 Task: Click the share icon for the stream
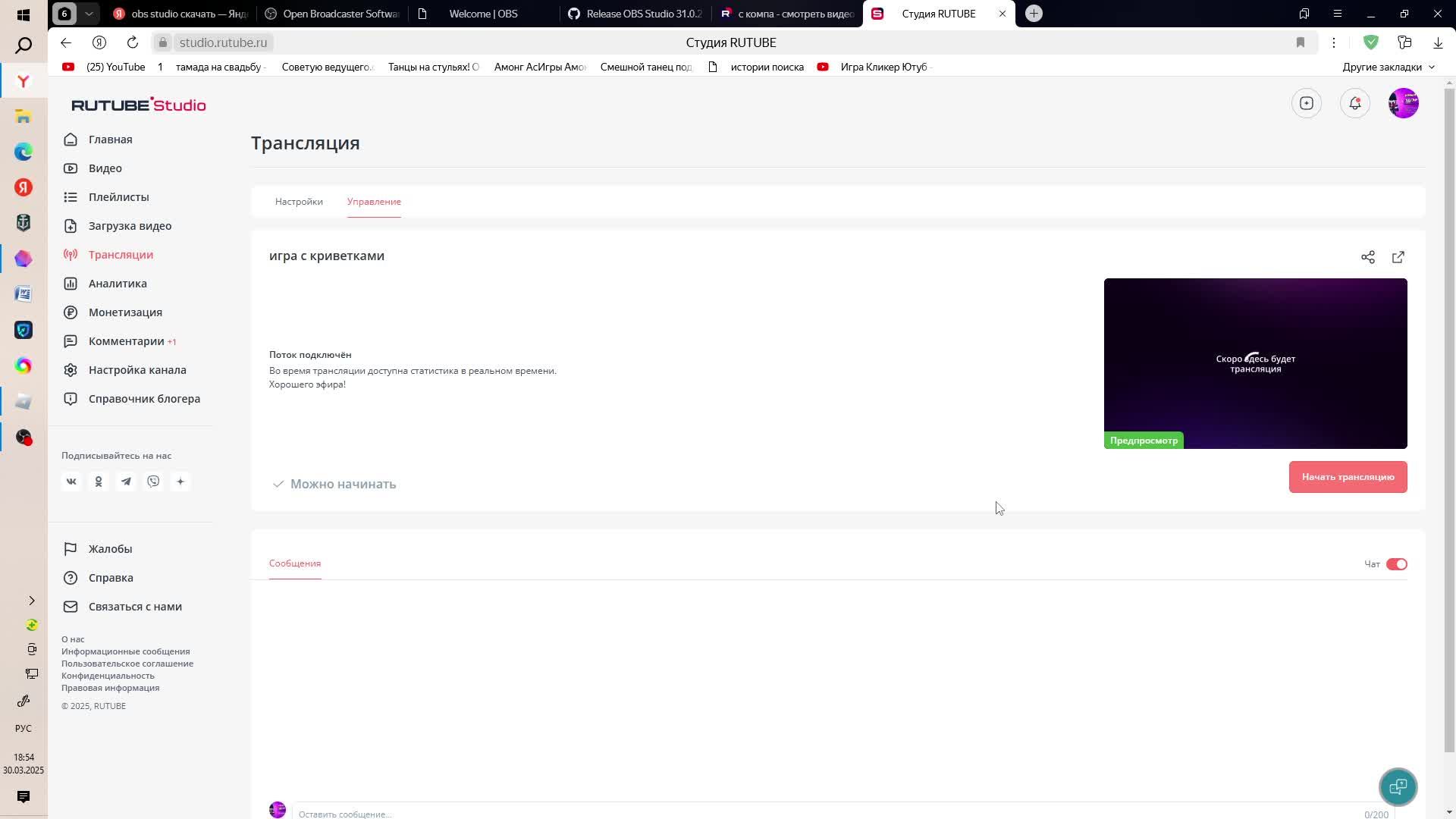(1367, 257)
